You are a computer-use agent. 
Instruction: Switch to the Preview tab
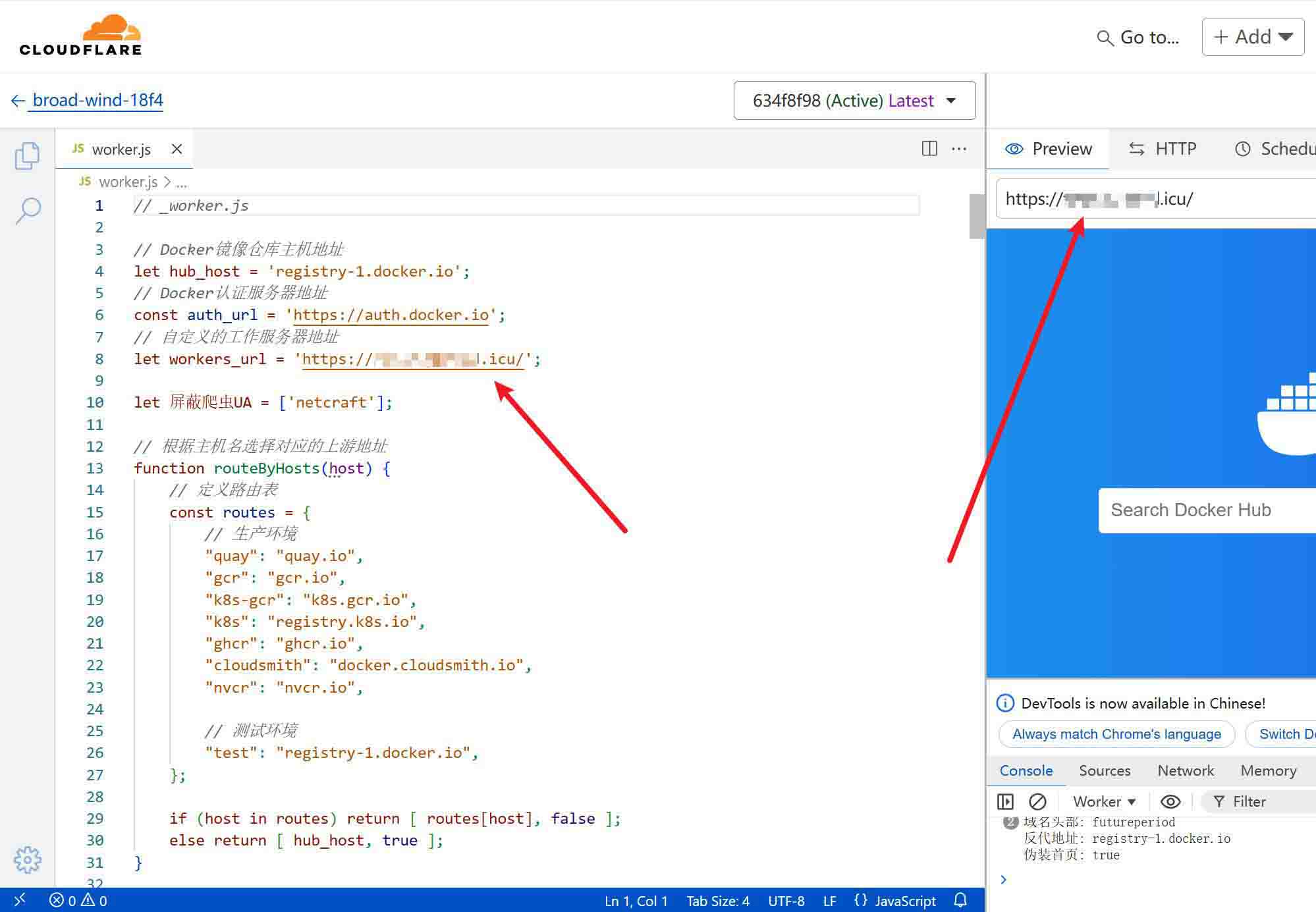1048,149
